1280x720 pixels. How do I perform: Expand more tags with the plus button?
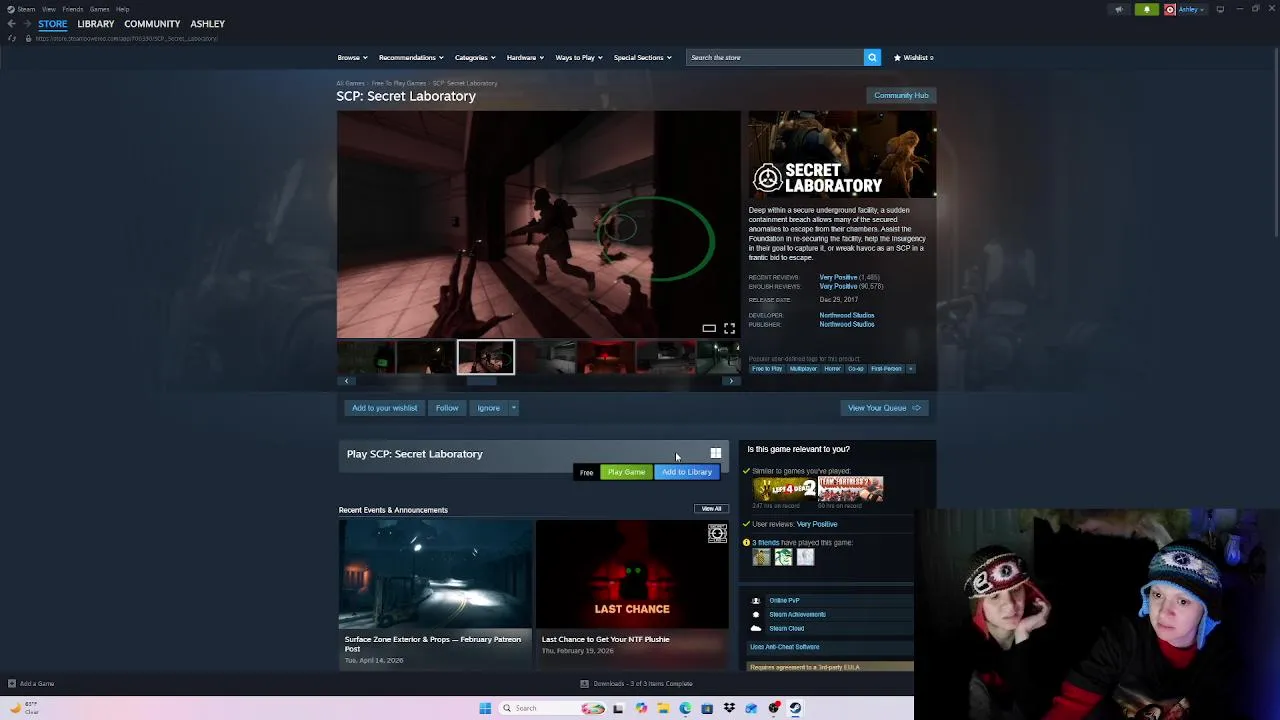tap(910, 369)
